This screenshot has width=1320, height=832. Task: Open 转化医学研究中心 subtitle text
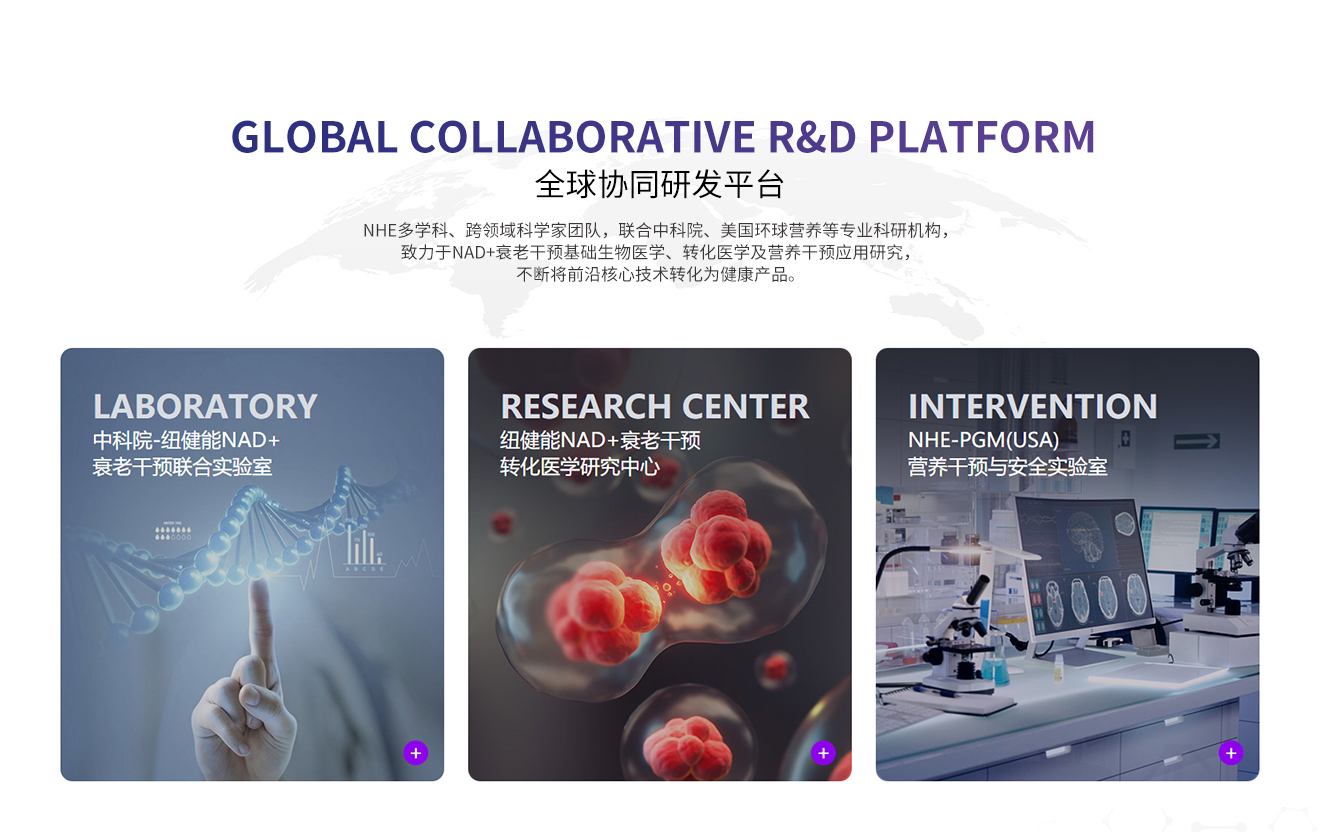[x=580, y=466]
